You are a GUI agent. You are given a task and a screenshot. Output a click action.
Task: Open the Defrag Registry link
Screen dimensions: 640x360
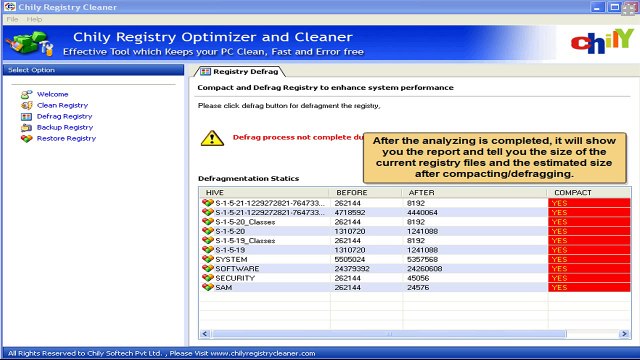[64, 116]
